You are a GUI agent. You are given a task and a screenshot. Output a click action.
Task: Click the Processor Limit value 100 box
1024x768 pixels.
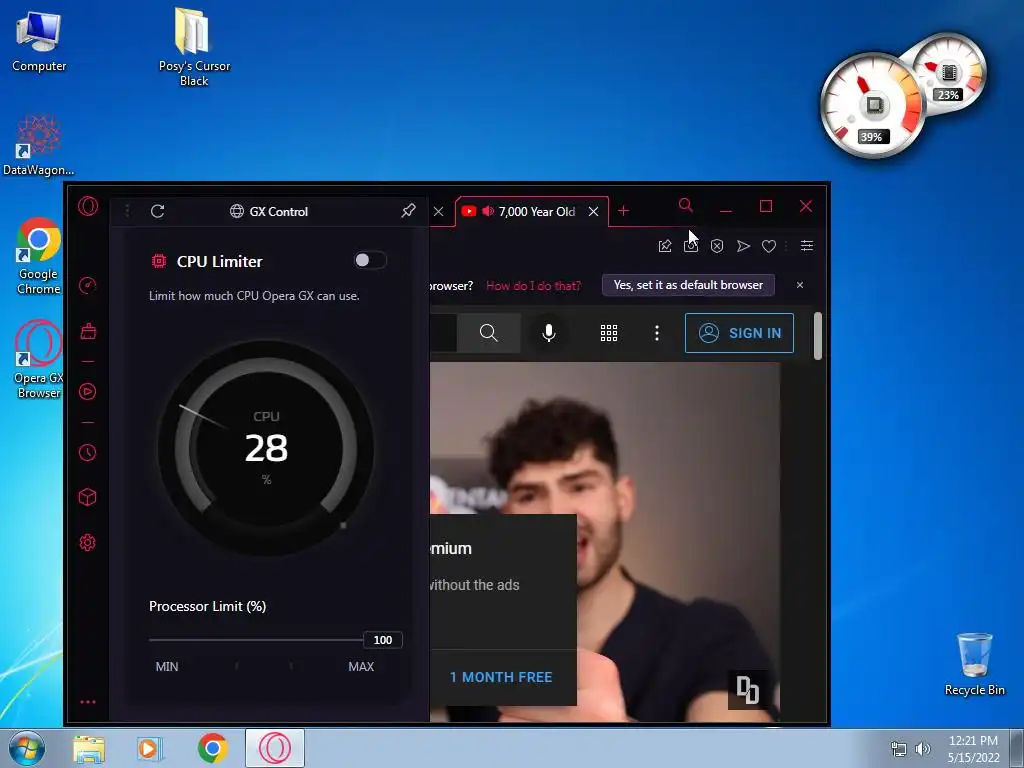pos(383,640)
